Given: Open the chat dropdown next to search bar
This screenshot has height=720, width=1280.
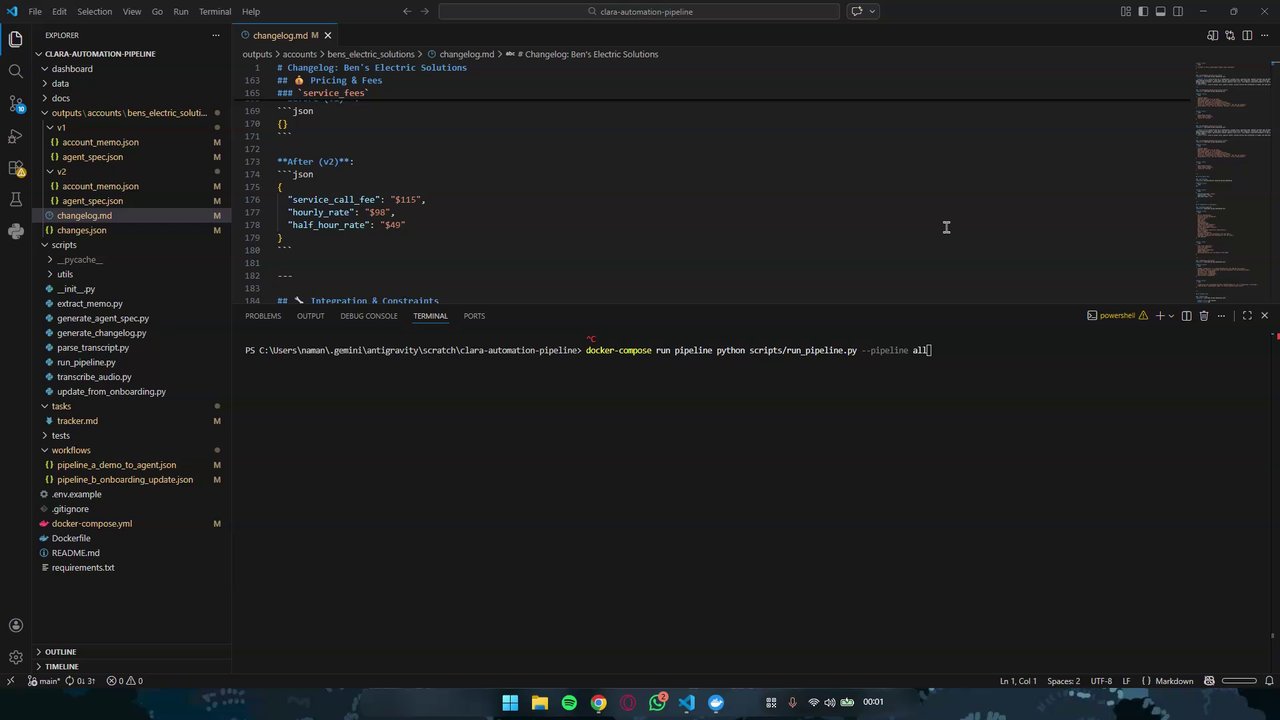Looking at the screenshot, I should tap(873, 12).
